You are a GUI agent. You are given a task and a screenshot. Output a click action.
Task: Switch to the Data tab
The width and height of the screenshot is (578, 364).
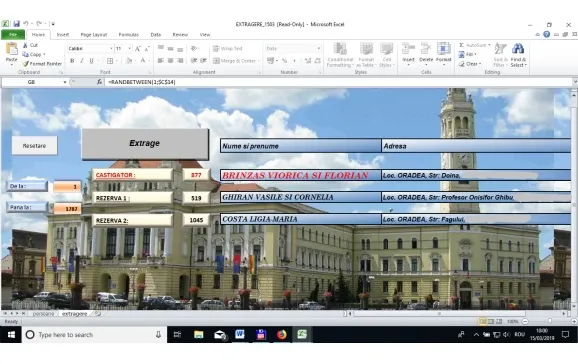coord(156,34)
